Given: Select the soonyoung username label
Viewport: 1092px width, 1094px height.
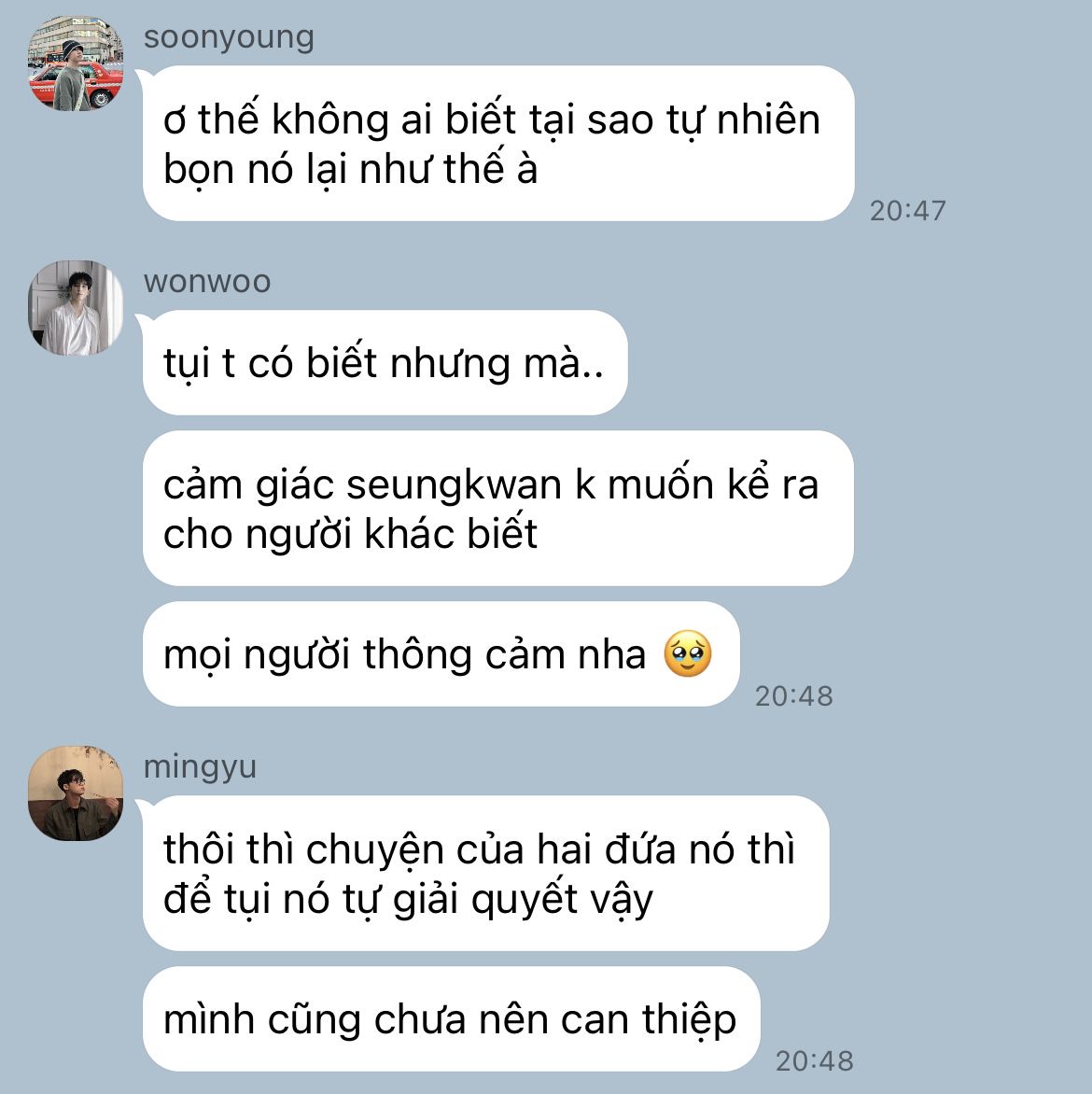Looking at the screenshot, I should click(x=229, y=37).
